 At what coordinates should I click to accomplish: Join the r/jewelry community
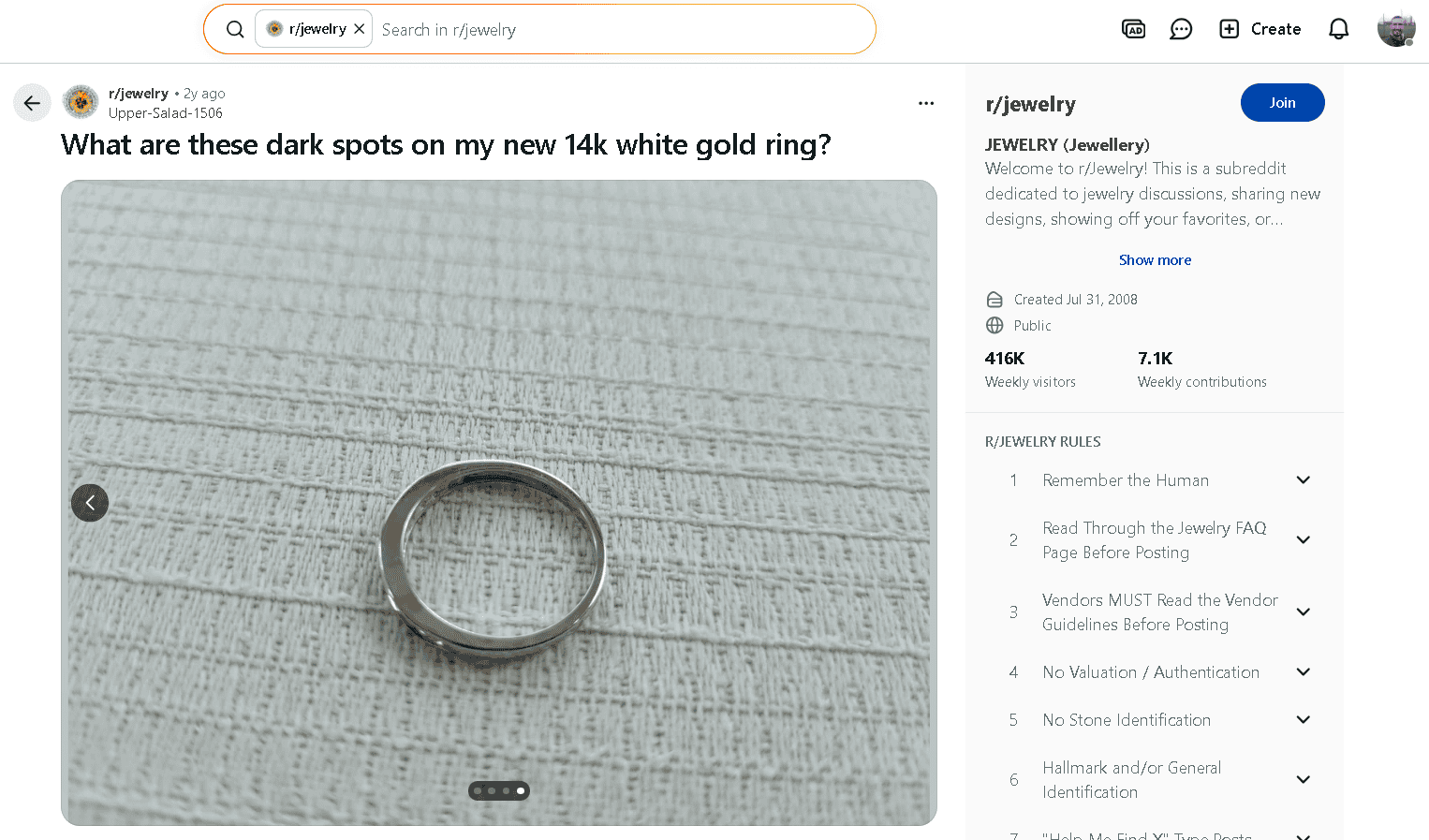click(x=1282, y=102)
